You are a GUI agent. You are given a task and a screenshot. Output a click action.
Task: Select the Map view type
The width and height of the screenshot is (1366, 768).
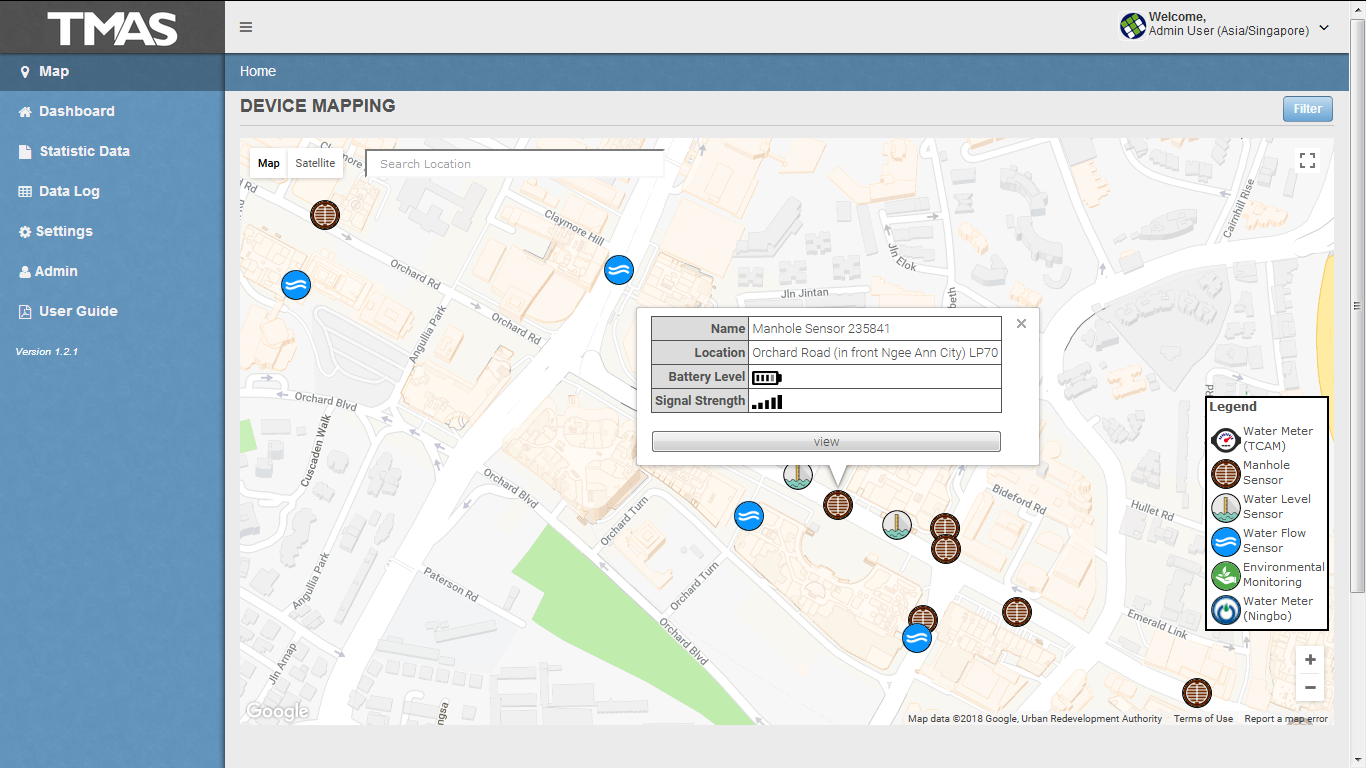269,163
